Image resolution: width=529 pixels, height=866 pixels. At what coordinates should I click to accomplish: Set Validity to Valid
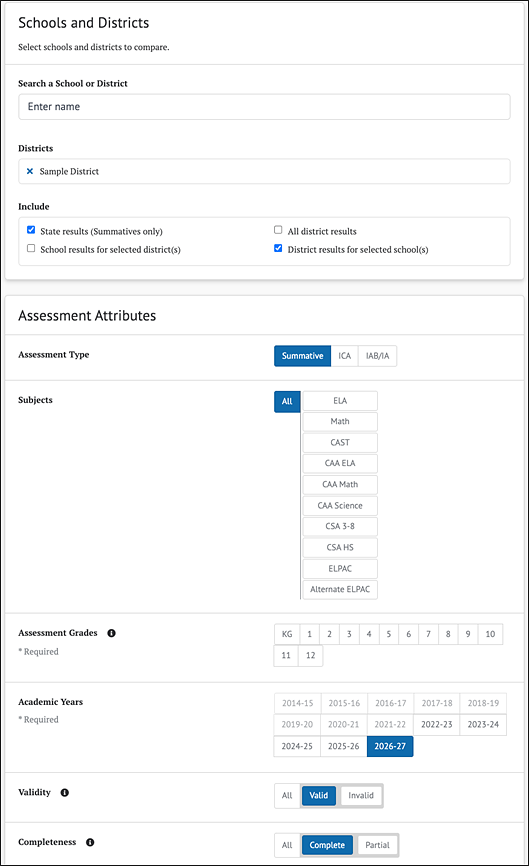click(319, 796)
